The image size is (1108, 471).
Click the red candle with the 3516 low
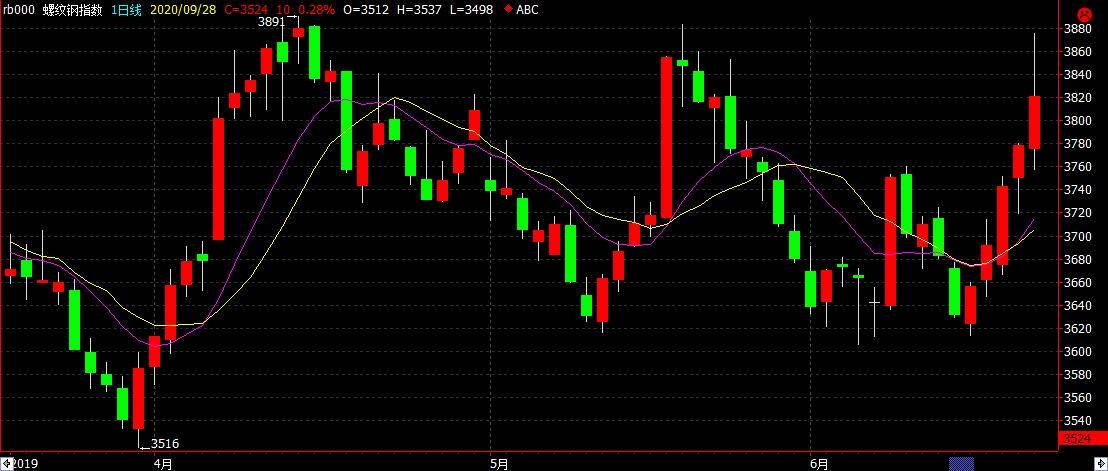click(x=138, y=398)
